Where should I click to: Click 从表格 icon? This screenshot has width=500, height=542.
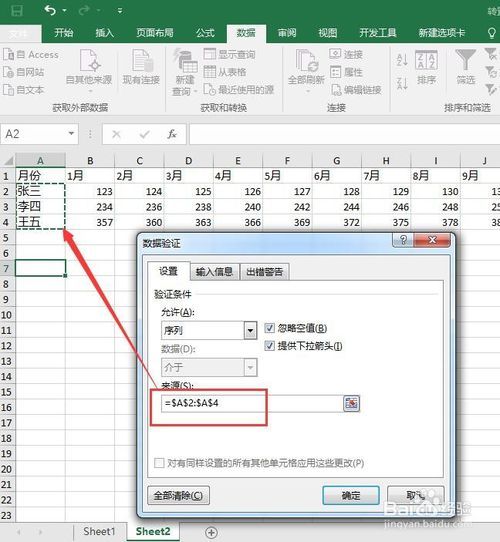point(210,72)
